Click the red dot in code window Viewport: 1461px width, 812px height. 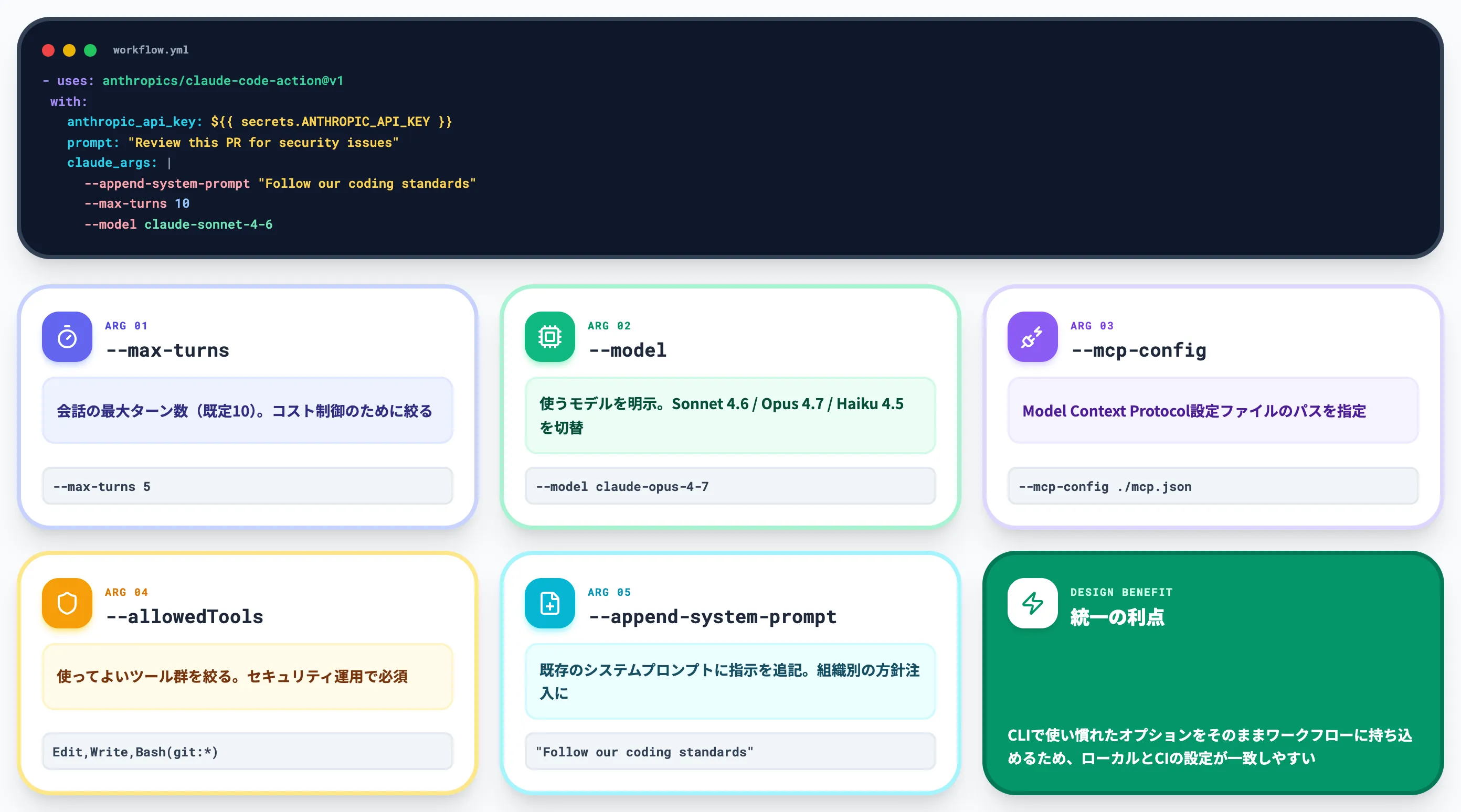[x=48, y=50]
